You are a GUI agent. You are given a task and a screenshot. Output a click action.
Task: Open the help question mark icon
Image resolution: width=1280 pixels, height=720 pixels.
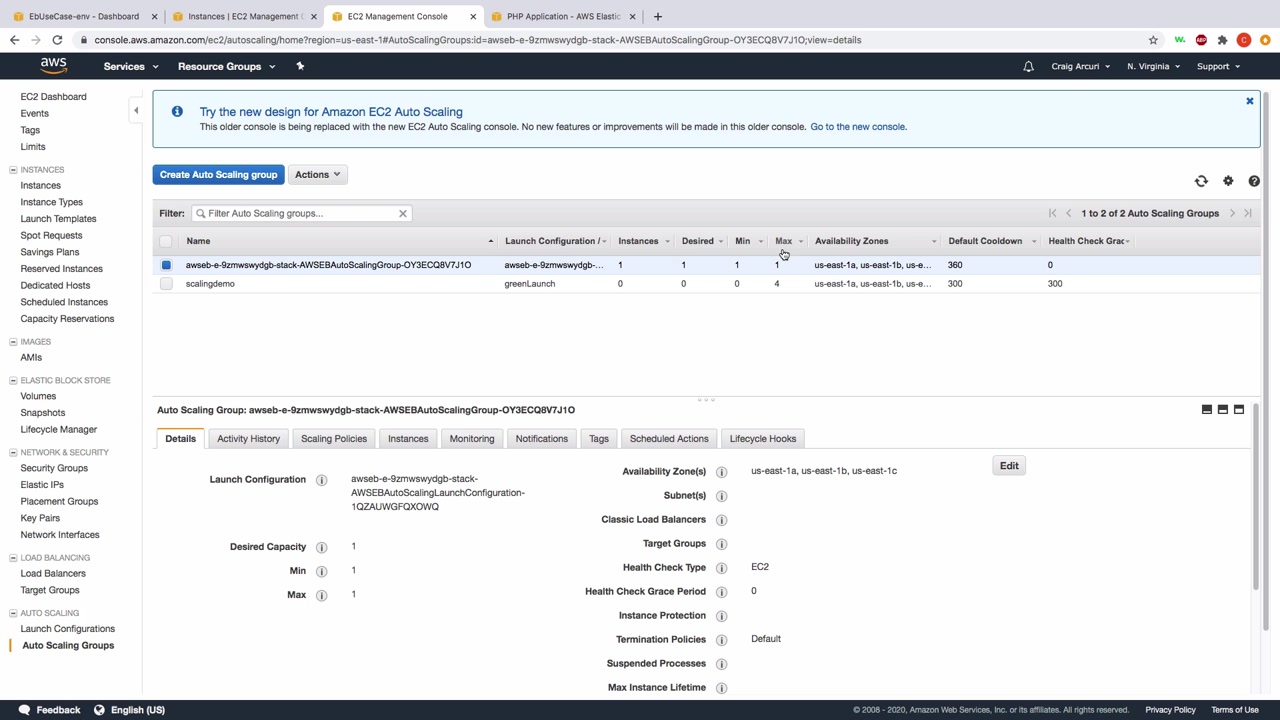tap(1254, 181)
